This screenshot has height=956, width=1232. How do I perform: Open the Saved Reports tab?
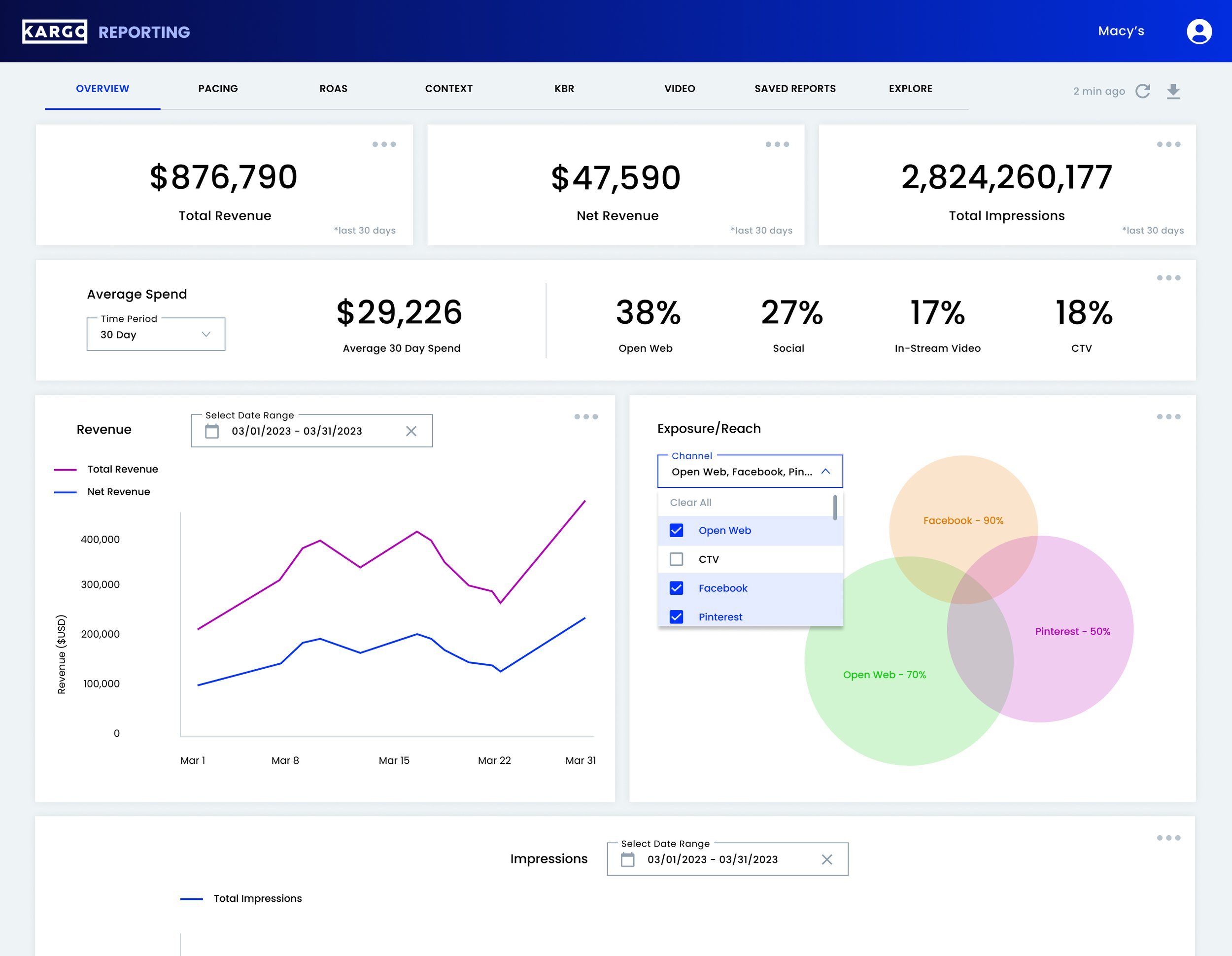(x=795, y=89)
